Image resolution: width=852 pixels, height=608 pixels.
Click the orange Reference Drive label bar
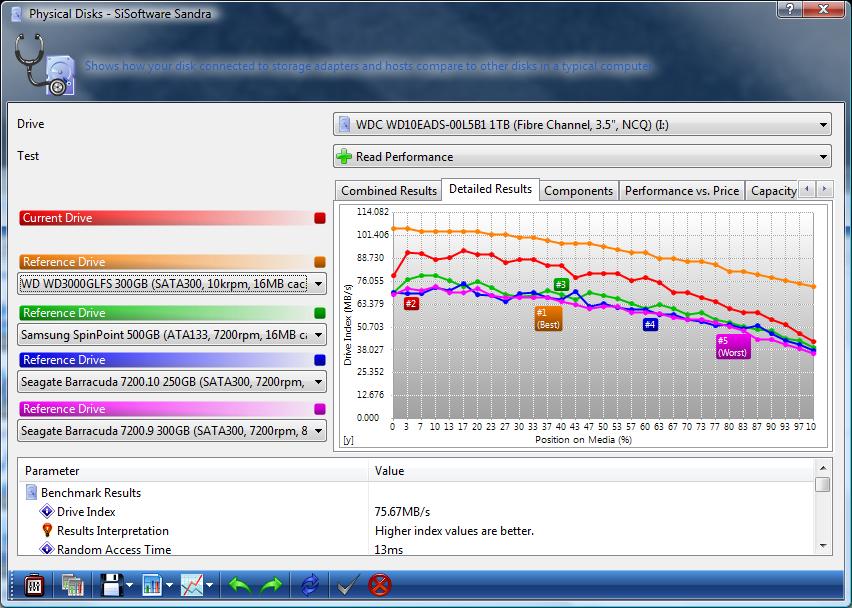click(x=166, y=262)
